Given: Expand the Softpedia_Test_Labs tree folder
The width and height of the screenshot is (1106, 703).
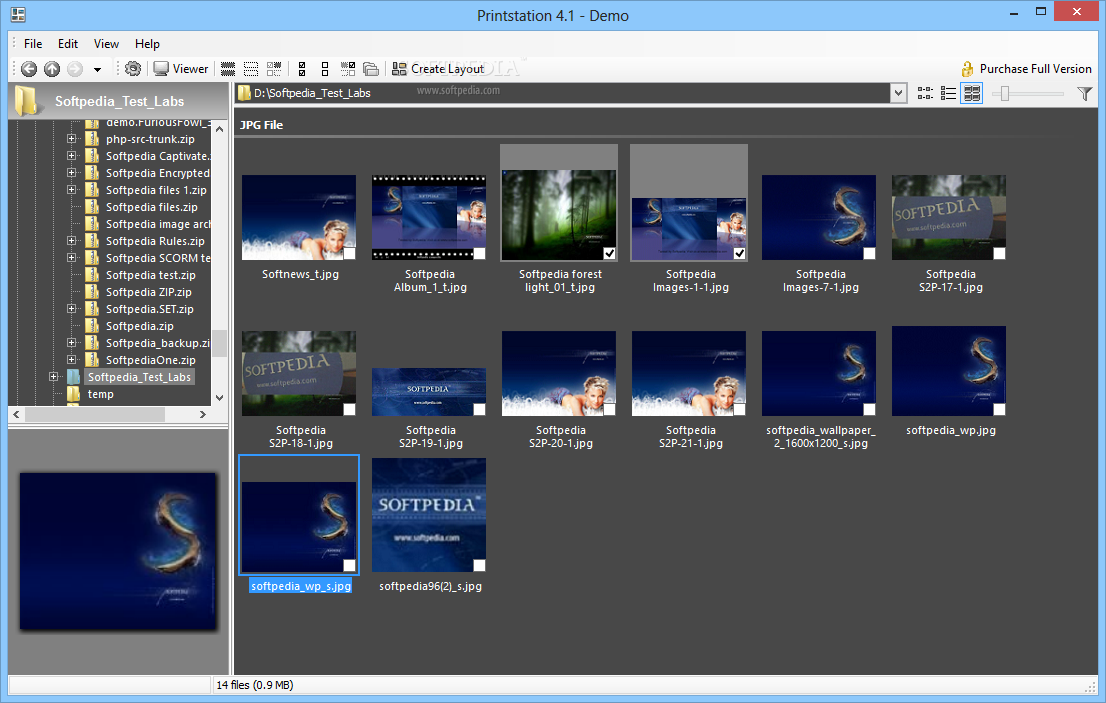Looking at the screenshot, I should coord(54,377).
